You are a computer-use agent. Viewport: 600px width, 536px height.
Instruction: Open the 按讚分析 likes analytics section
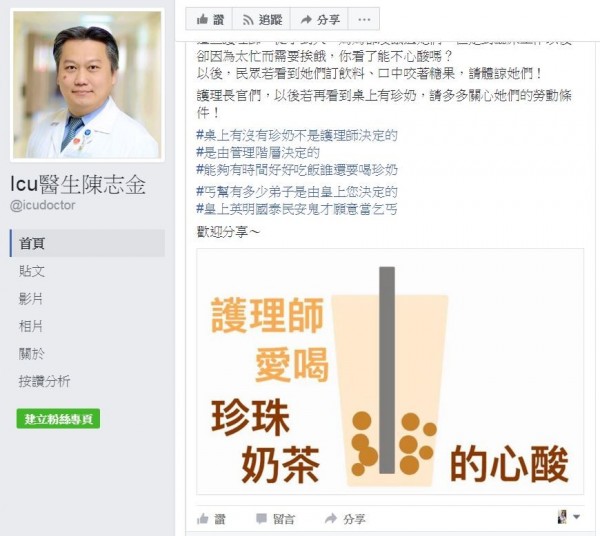tap(44, 381)
